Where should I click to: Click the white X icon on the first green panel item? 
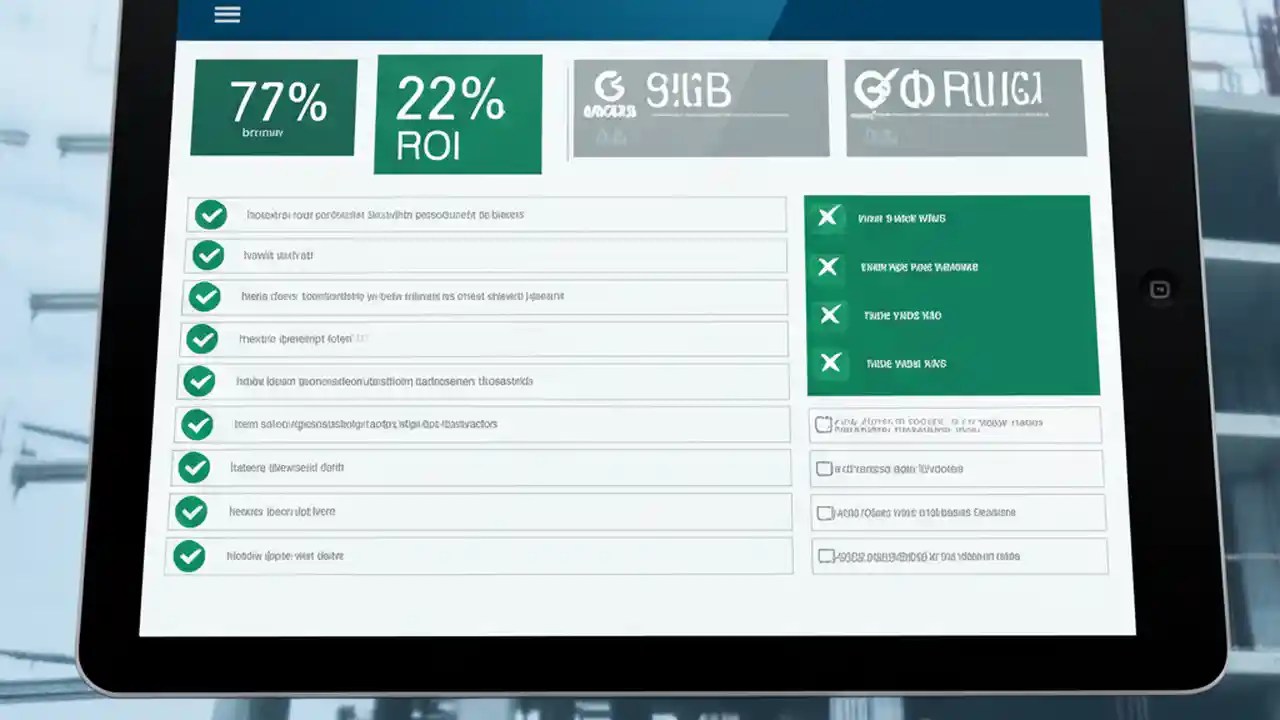(x=829, y=216)
